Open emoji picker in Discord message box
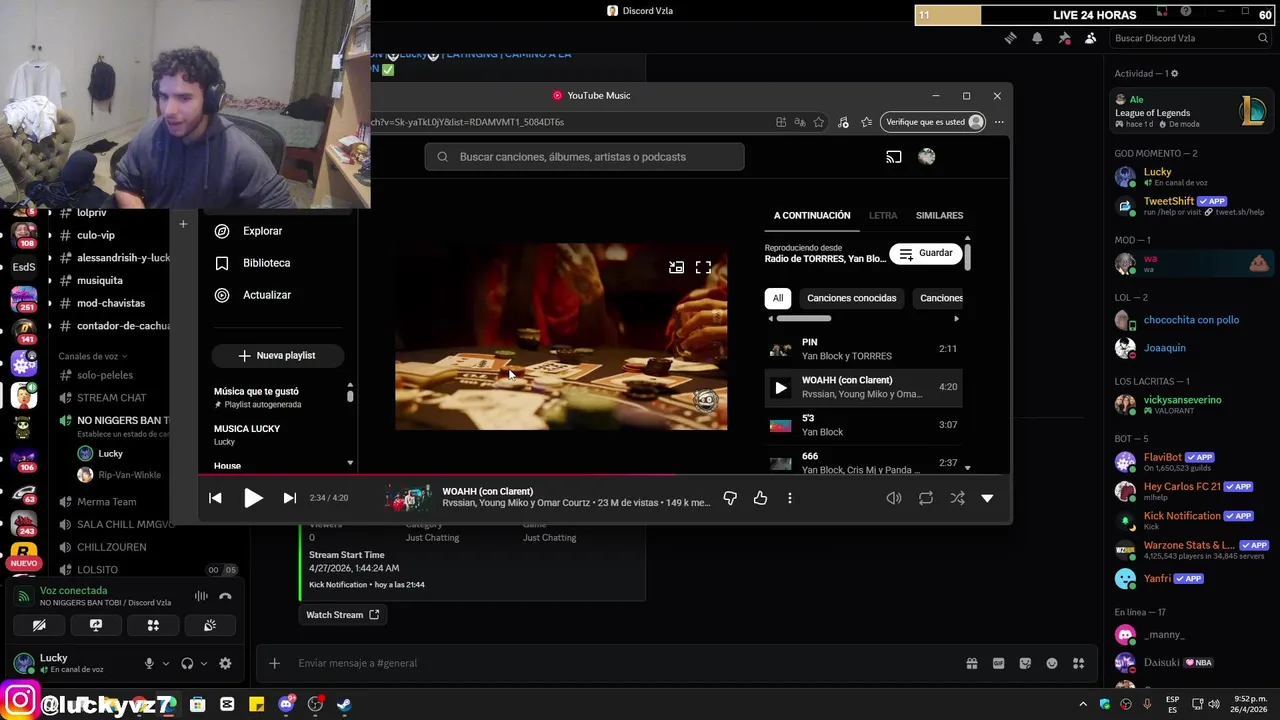The width and height of the screenshot is (1280, 720). [1052, 663]
